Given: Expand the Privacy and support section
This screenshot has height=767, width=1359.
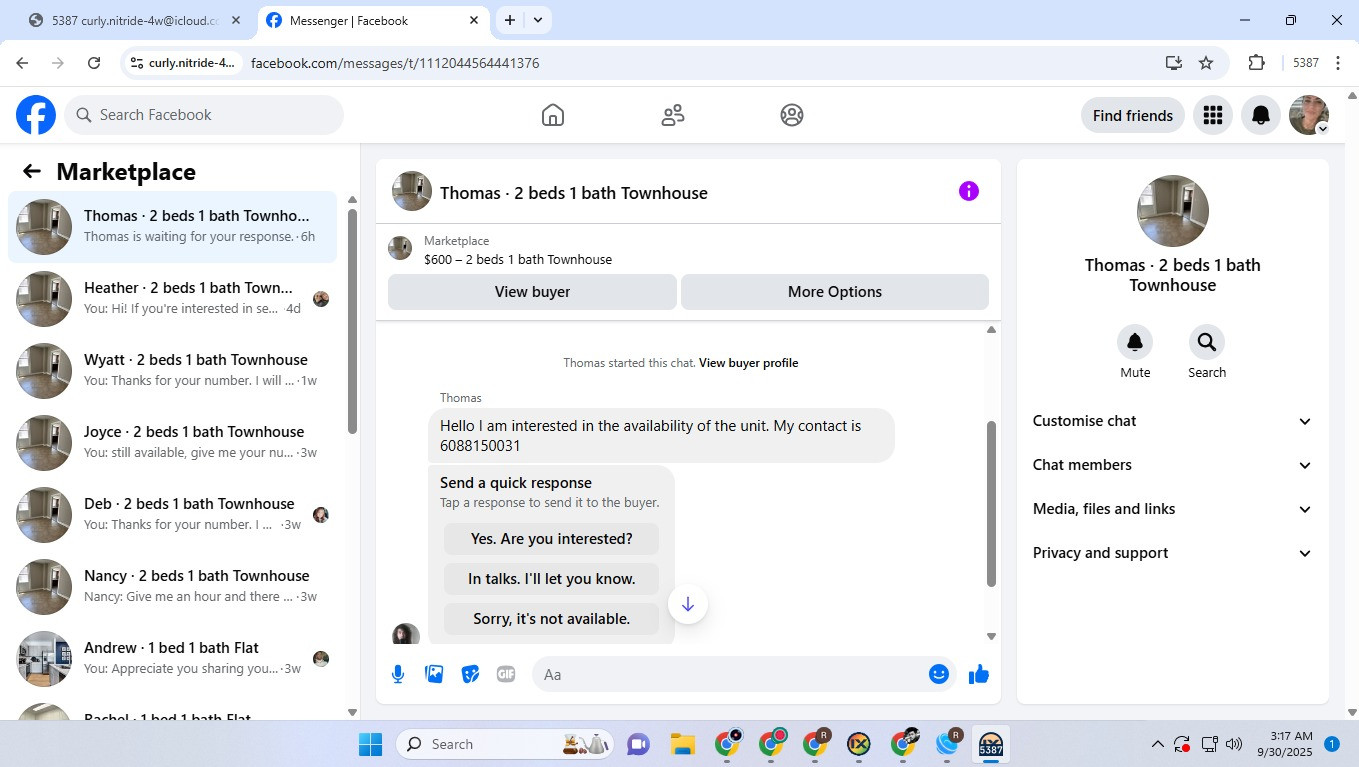Looking at the screenshot, I should [1173, 553].
